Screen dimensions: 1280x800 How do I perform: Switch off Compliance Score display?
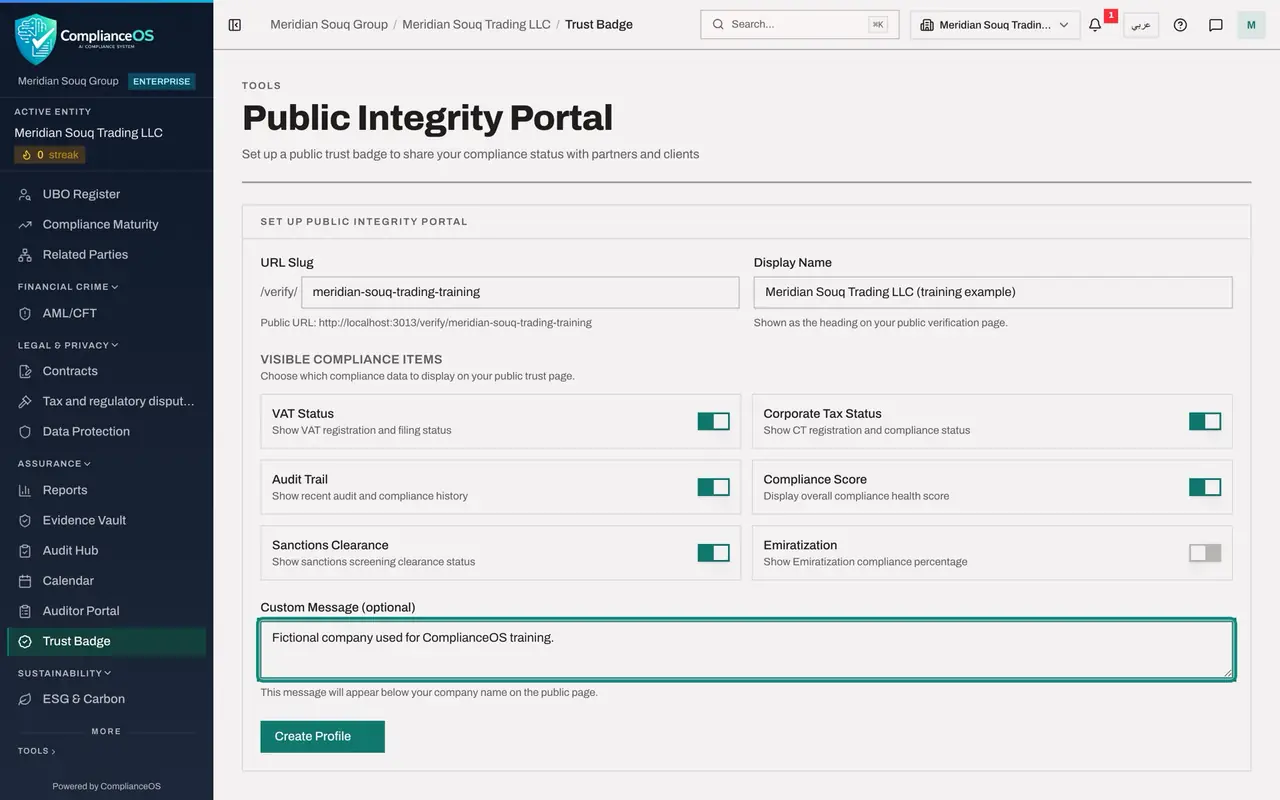point(1205,487)
